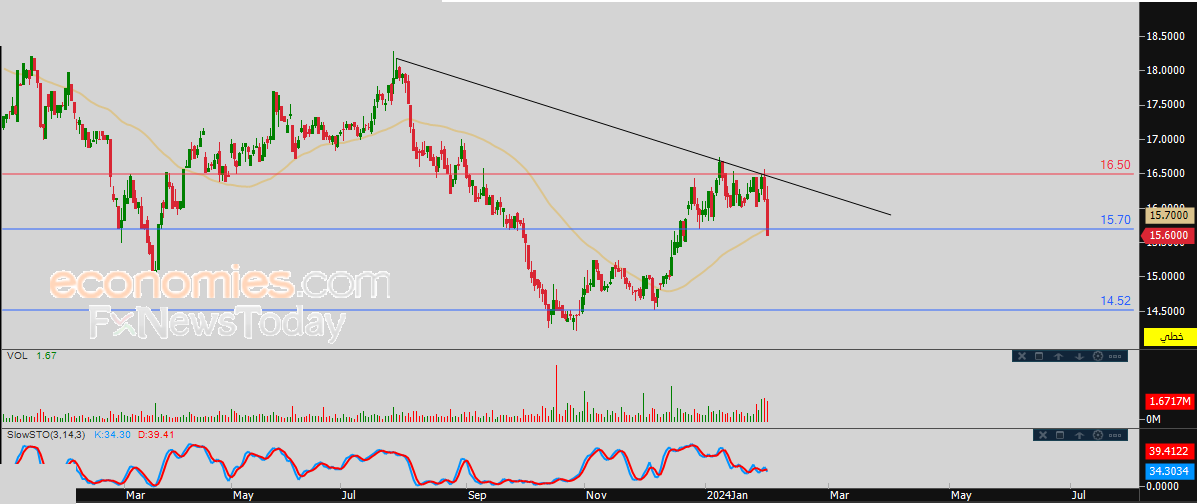Click the 39.4122 stochastic D value tag

pyautogui.click(x=1170, y=451)
